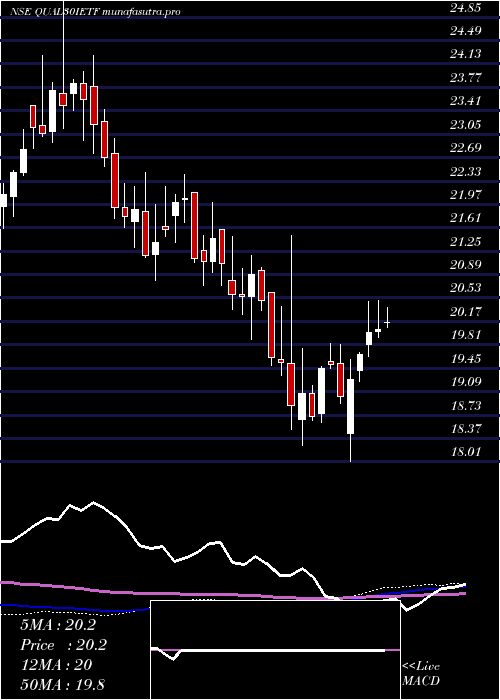
Task: Click the 23.05 price level label
Action: click(466, 124)
